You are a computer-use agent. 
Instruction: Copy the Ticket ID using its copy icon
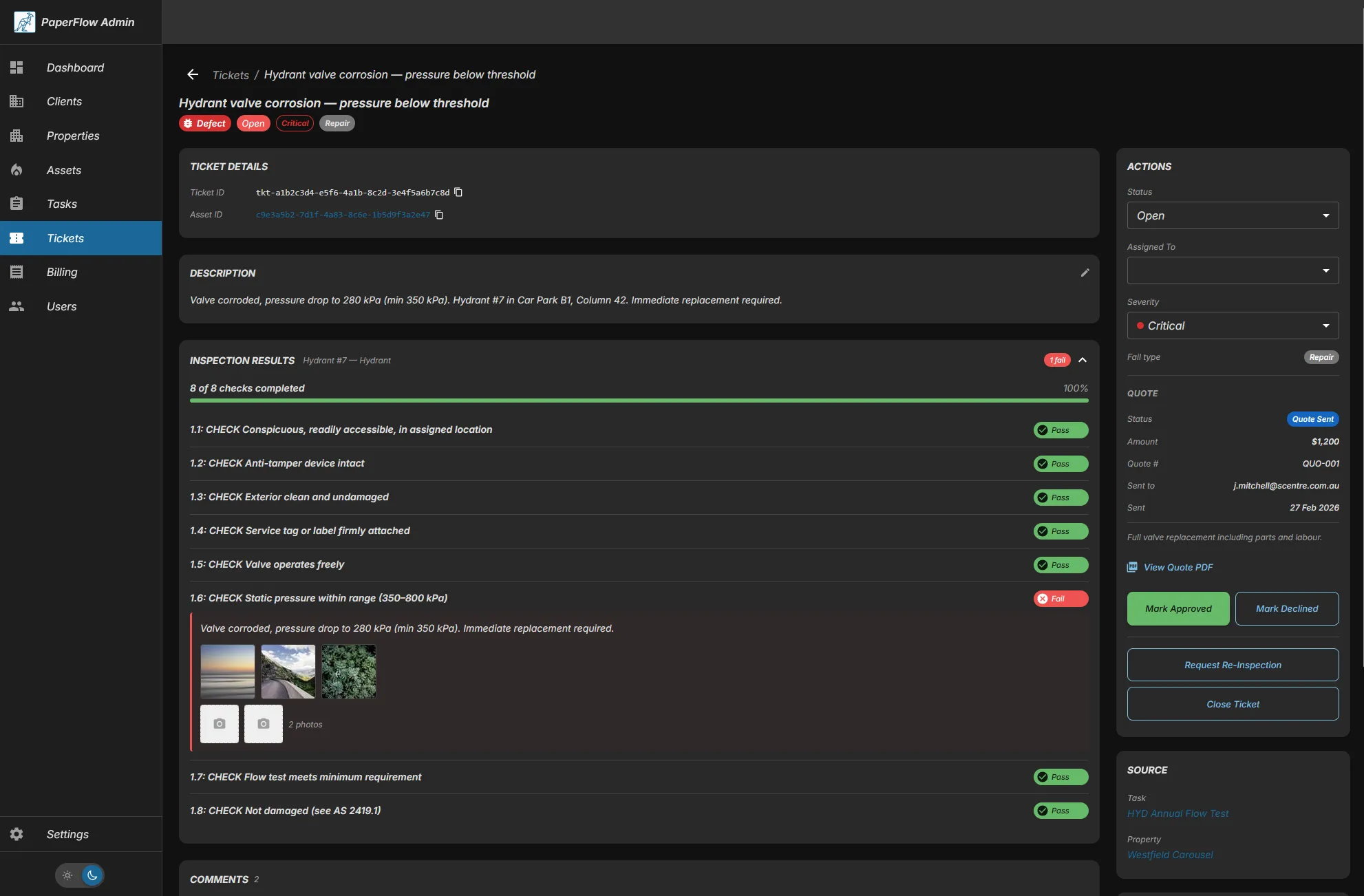tap(458, 192)
